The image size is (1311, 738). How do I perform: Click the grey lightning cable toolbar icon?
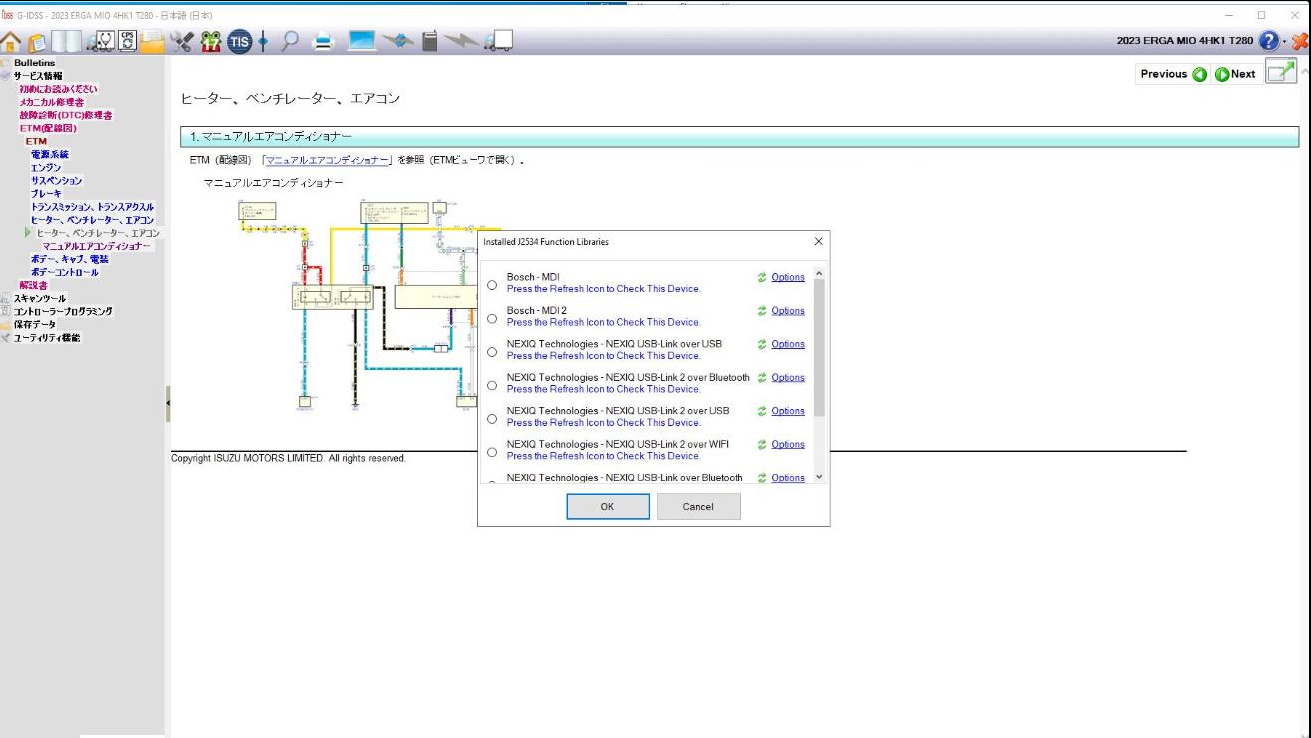(x=461, y=41)
